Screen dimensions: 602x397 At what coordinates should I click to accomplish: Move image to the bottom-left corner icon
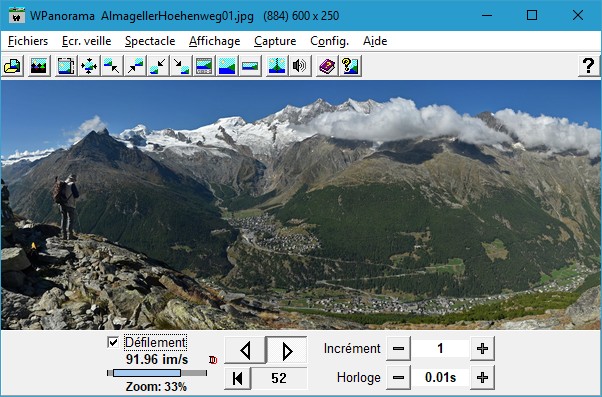coord(158,66)
